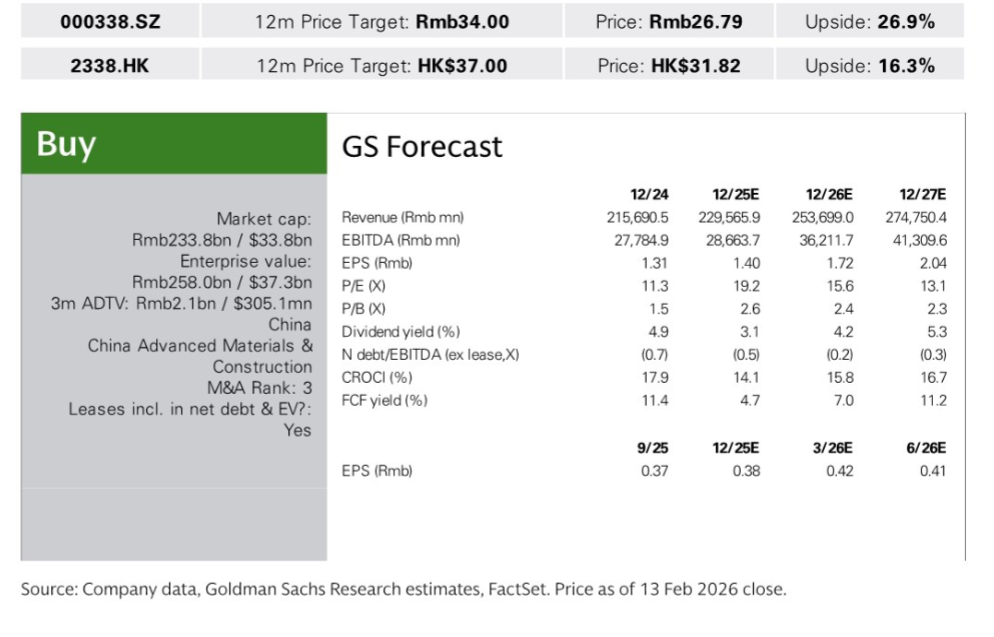This screenshot has height=637, width=994.
Task: Select the Market cap label
Action: (x=264, y=219)
